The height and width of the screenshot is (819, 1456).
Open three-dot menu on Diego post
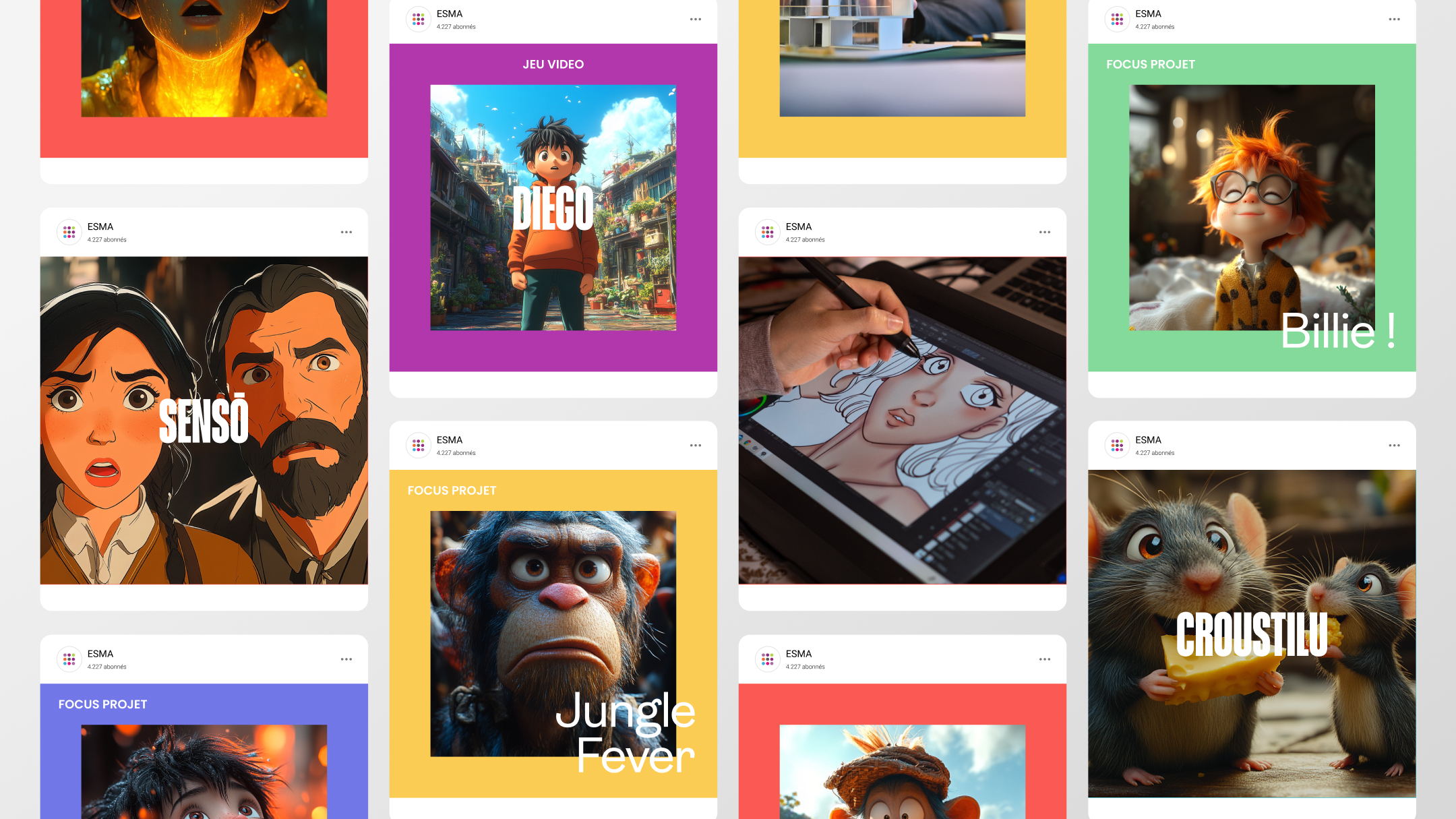click(x=695, y=19)
